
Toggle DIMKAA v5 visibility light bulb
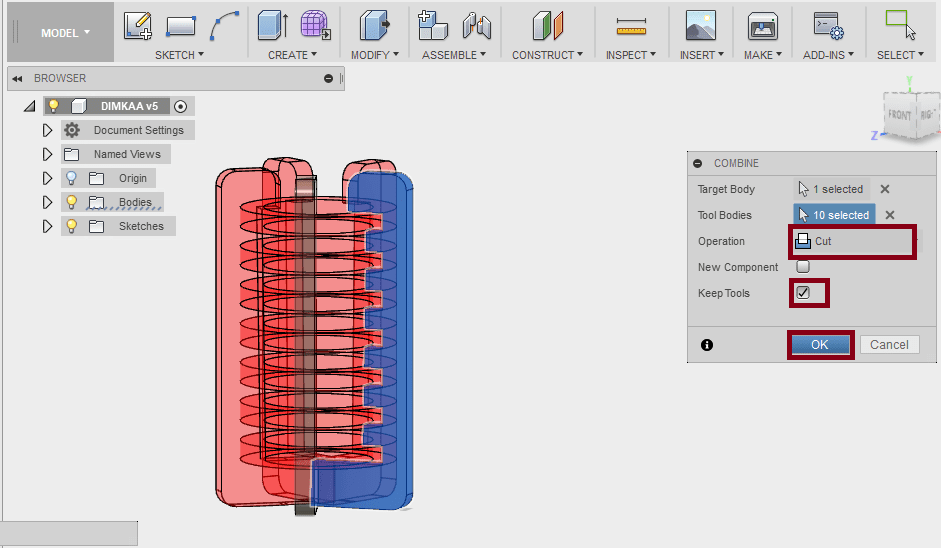point(53,106)
